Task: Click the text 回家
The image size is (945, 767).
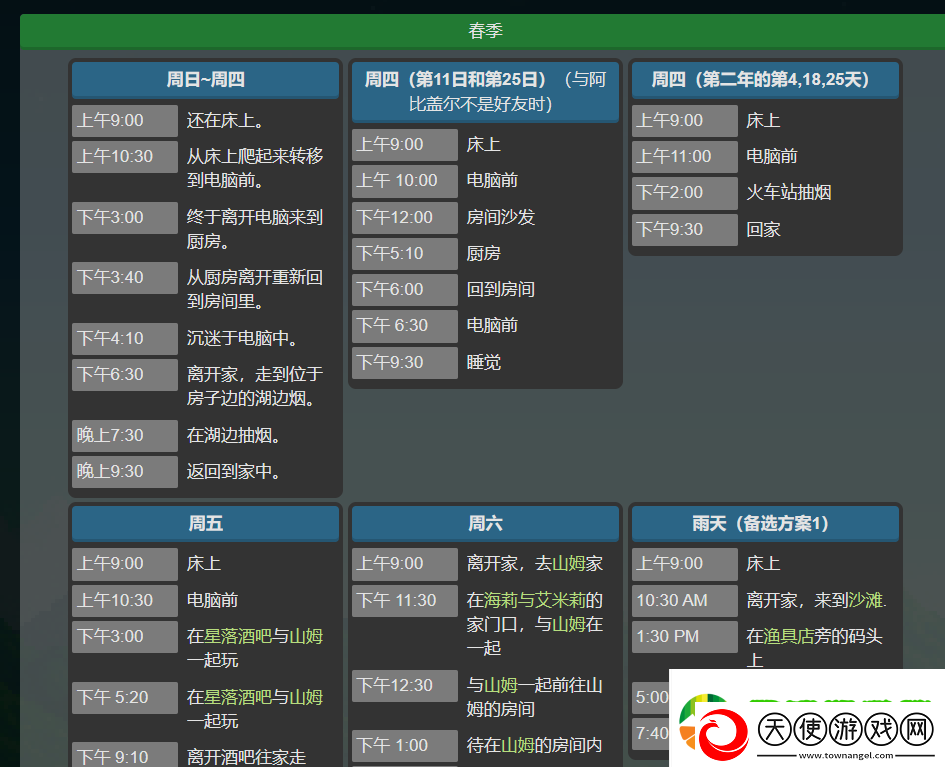Action: point(763,229)
